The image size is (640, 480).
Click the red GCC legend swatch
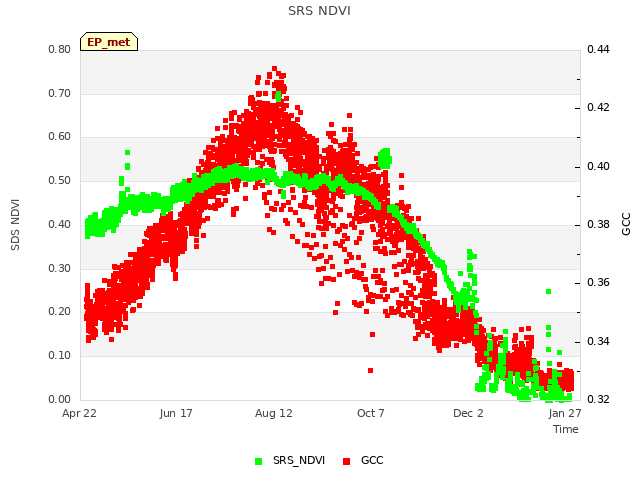347,461
